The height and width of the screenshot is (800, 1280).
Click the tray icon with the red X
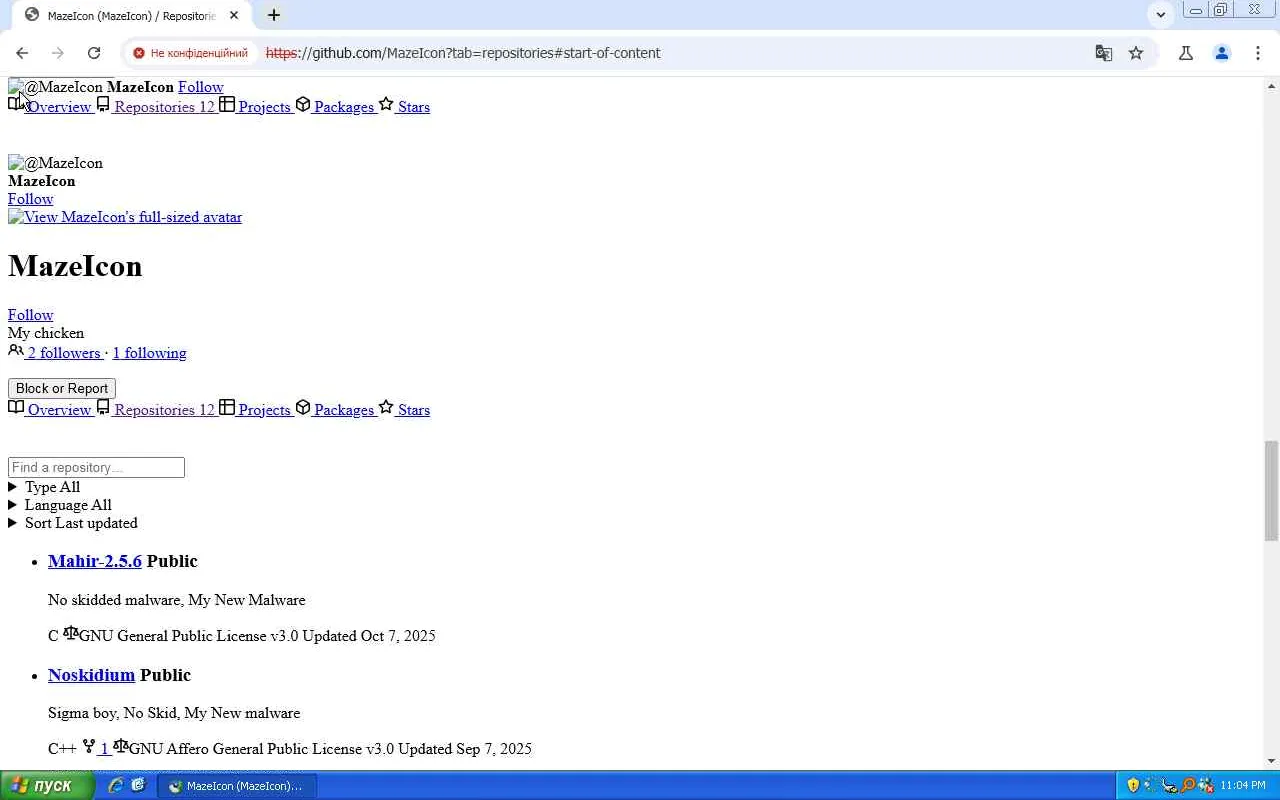pos(1205,786)
